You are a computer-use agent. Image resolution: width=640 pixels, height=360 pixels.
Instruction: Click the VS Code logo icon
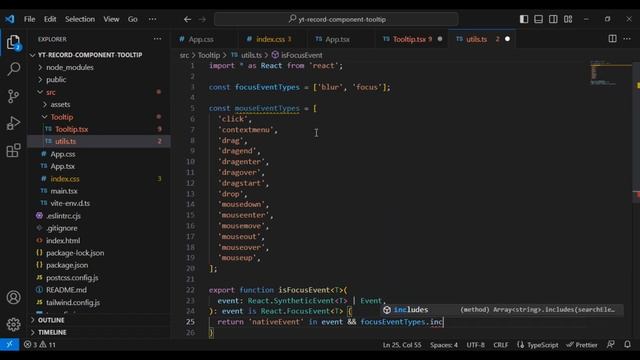pos(9,19)
